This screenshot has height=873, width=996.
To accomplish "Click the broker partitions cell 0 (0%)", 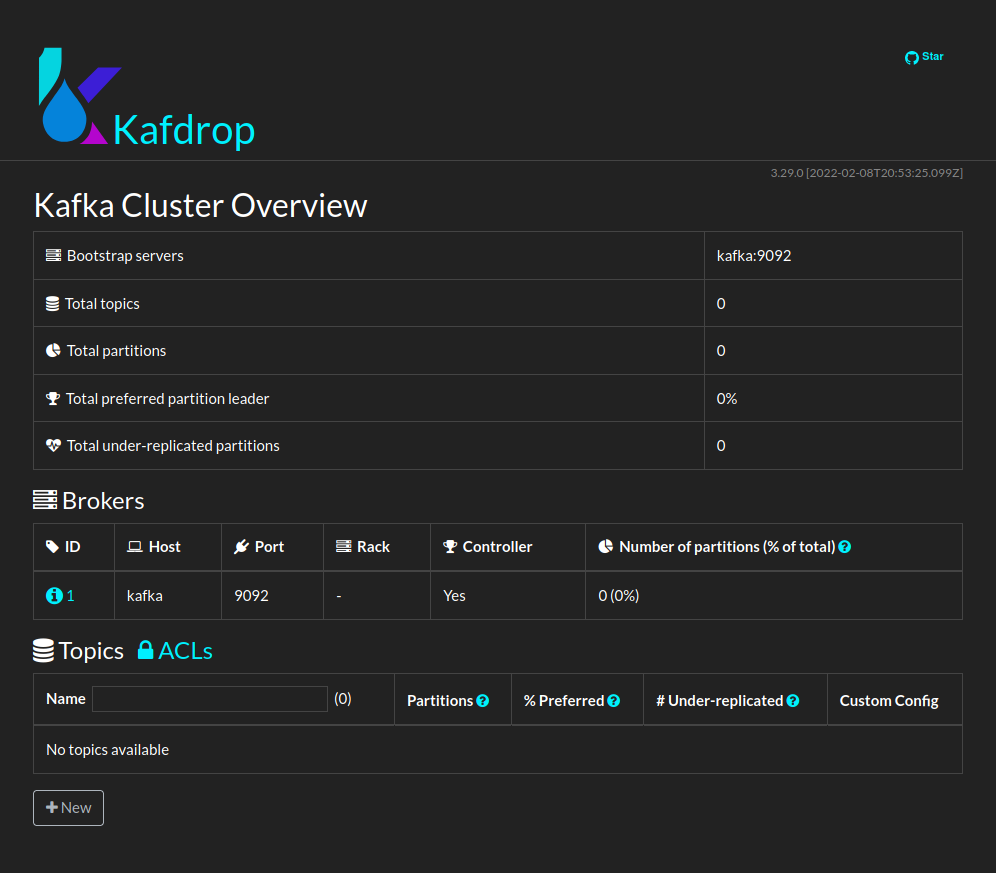I will [619, 596].
